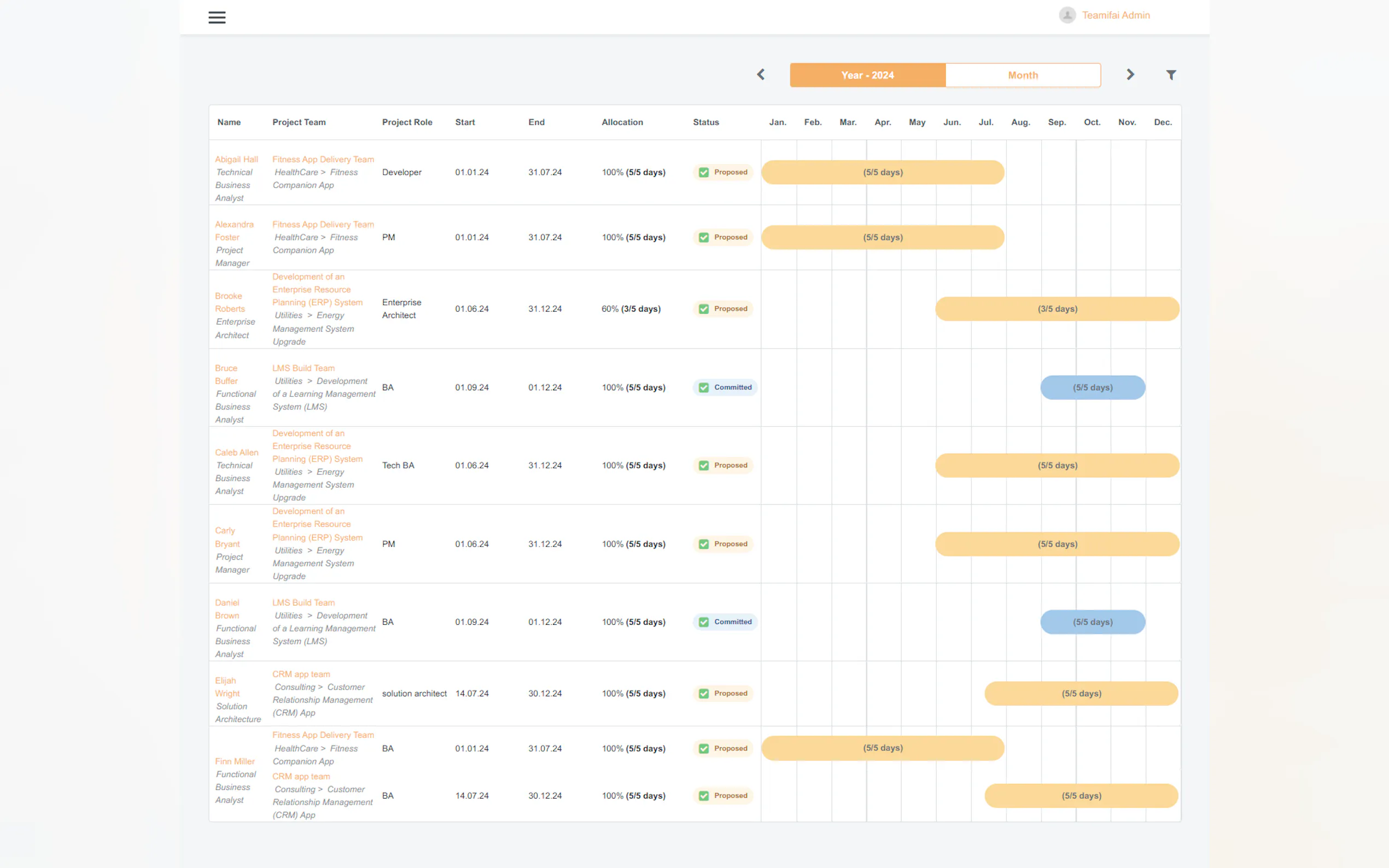Click the filter funnel icon
Screen dimensions: 1389x868
[x=1171, y=75]
